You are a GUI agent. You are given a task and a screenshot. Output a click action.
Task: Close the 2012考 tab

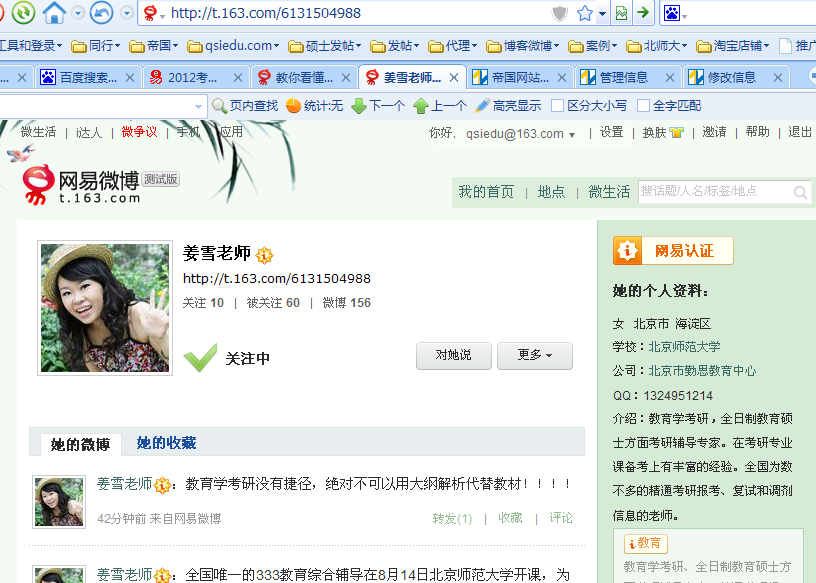238,78
